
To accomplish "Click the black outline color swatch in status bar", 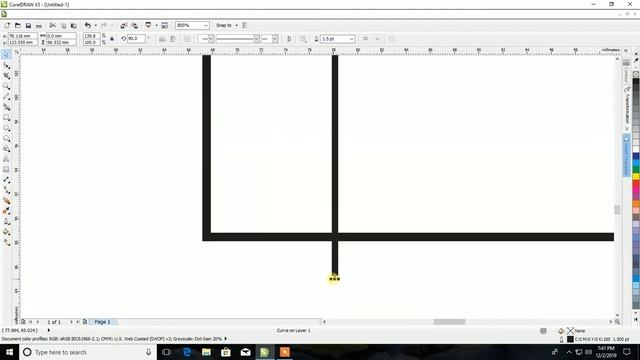I will 570,339.
